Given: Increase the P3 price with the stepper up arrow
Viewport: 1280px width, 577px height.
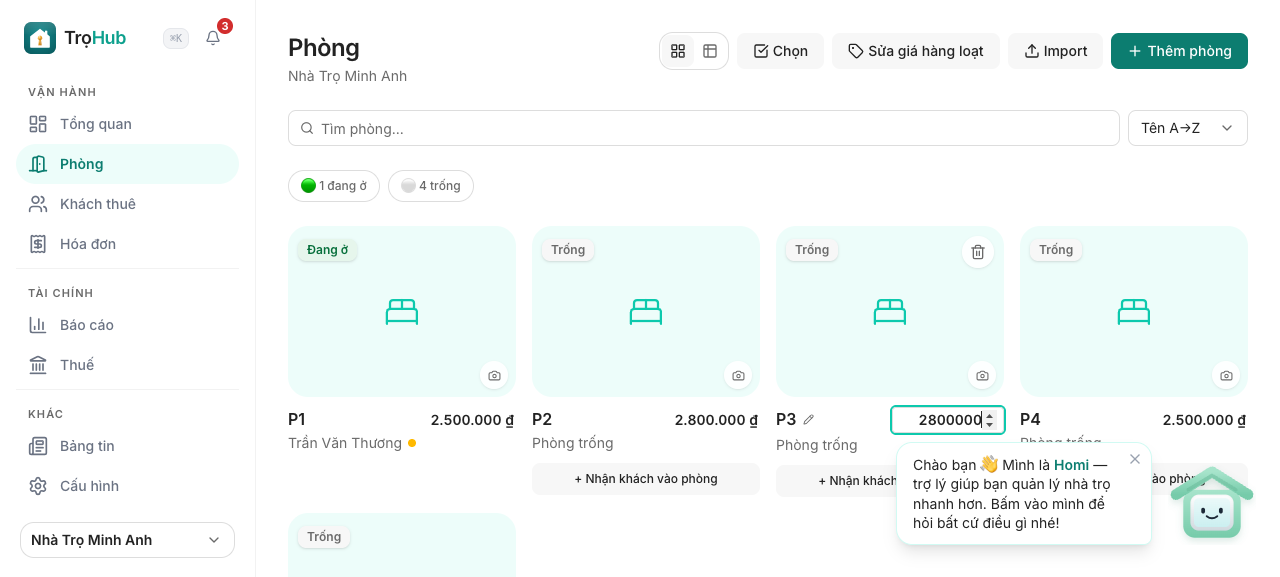Looking at the screenshot, I should pos(989,415).
